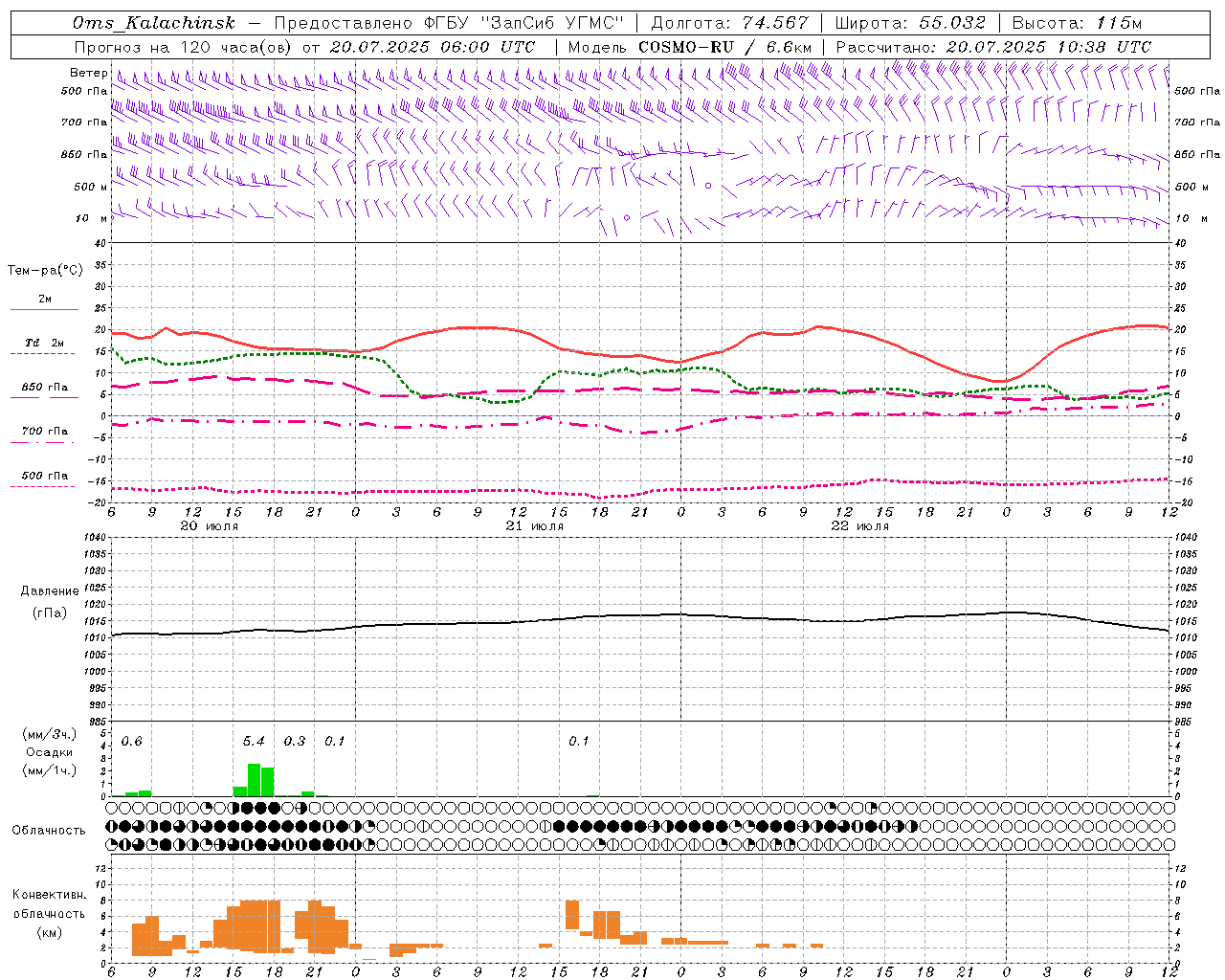Viewport: 1225px width, 980px height.
Task: Click the 21 июля date label
Action: click(534, 525)
